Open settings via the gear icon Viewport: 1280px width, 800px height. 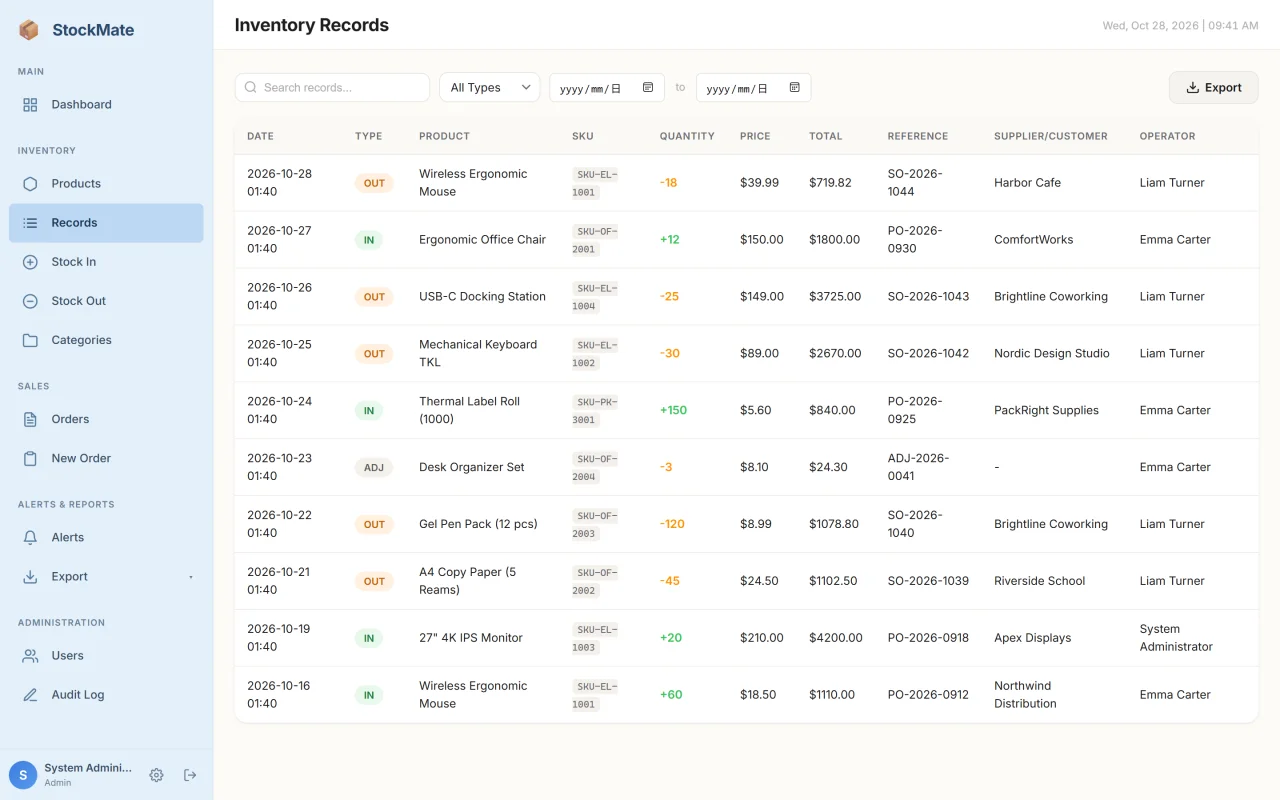coord(156,775)
